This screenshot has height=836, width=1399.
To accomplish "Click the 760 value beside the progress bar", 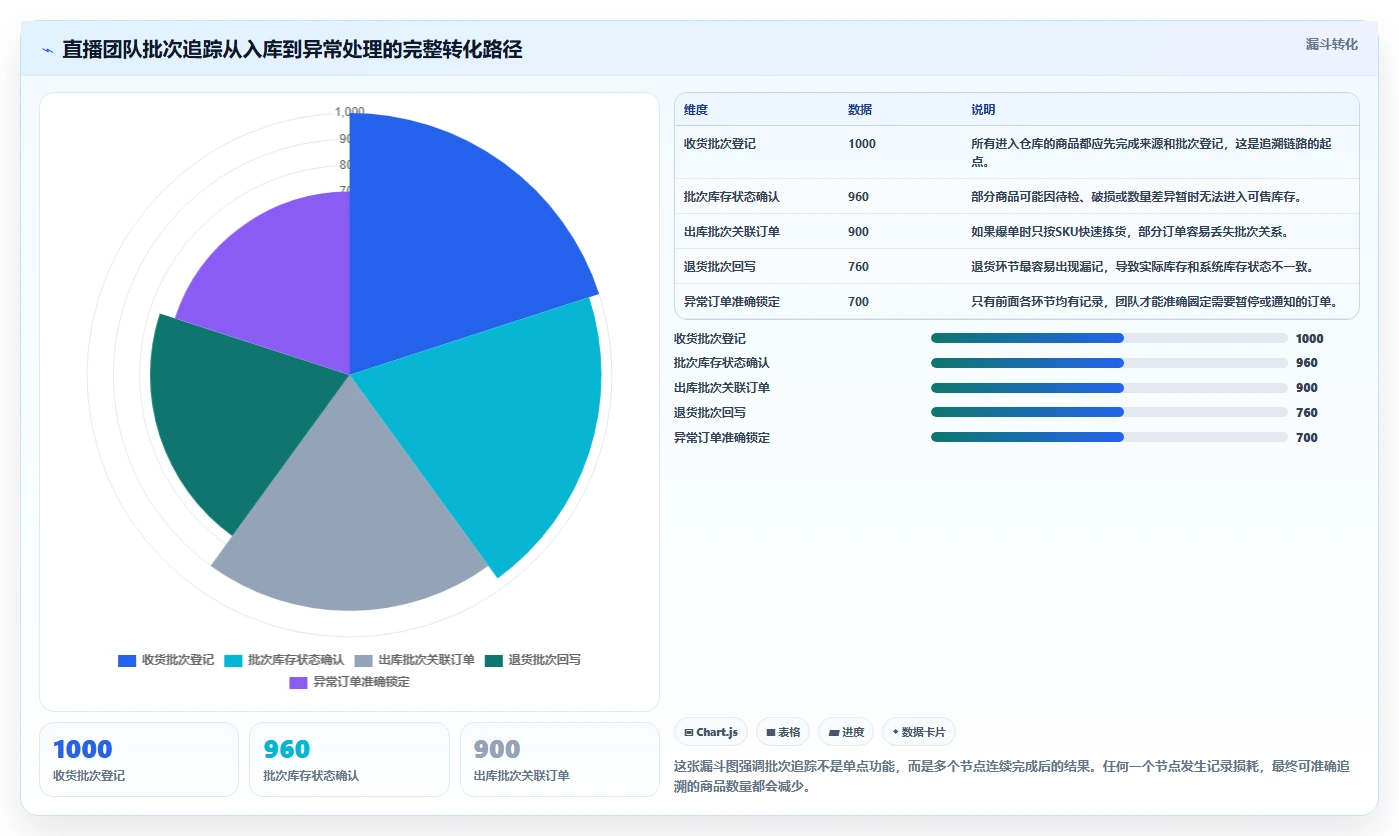I will (1307, 413).
